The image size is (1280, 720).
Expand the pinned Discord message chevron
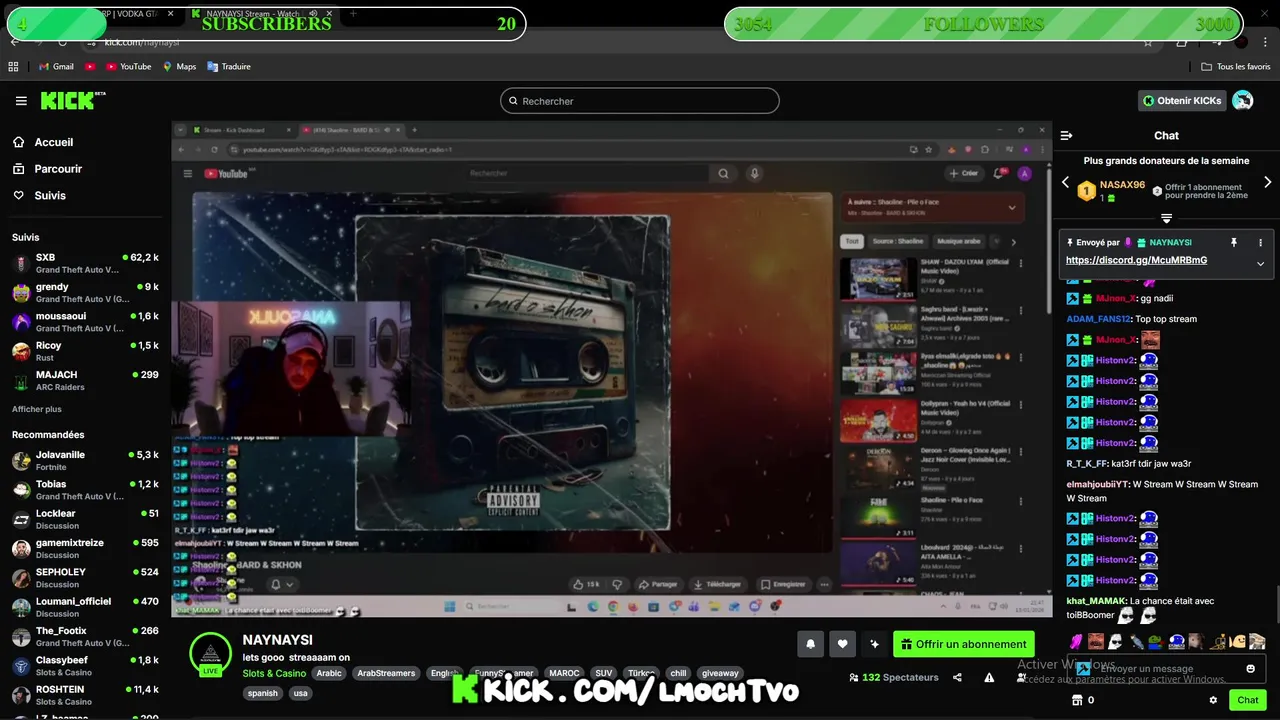1260,264
